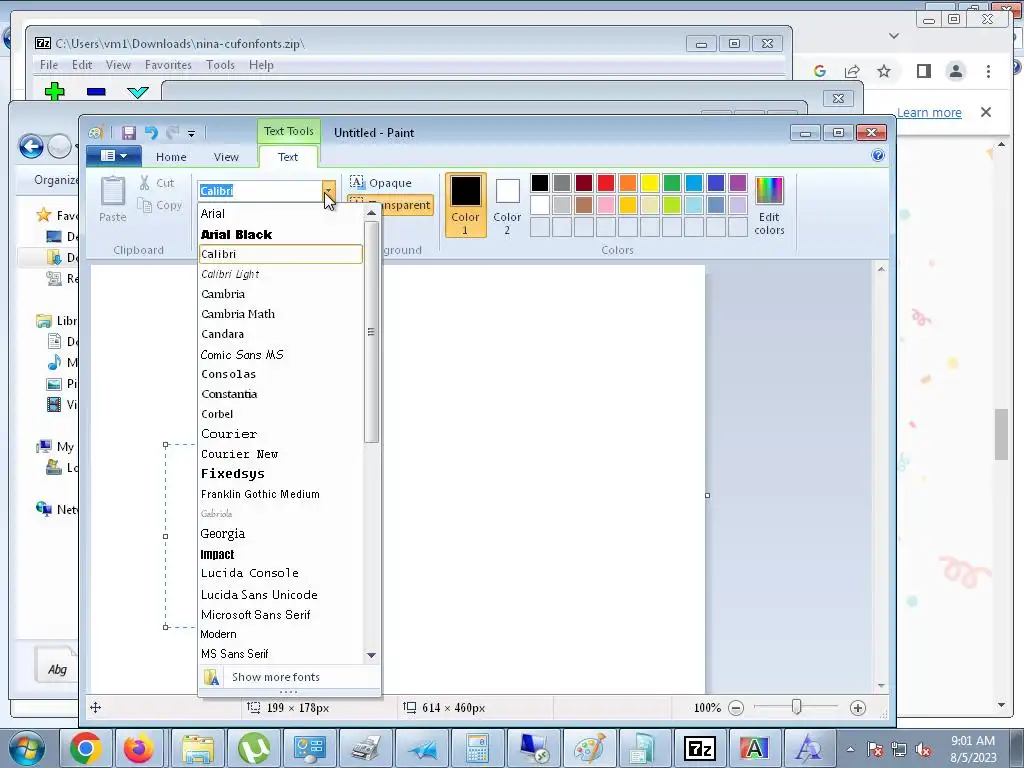Enable Opaque background option

[381, 183]
